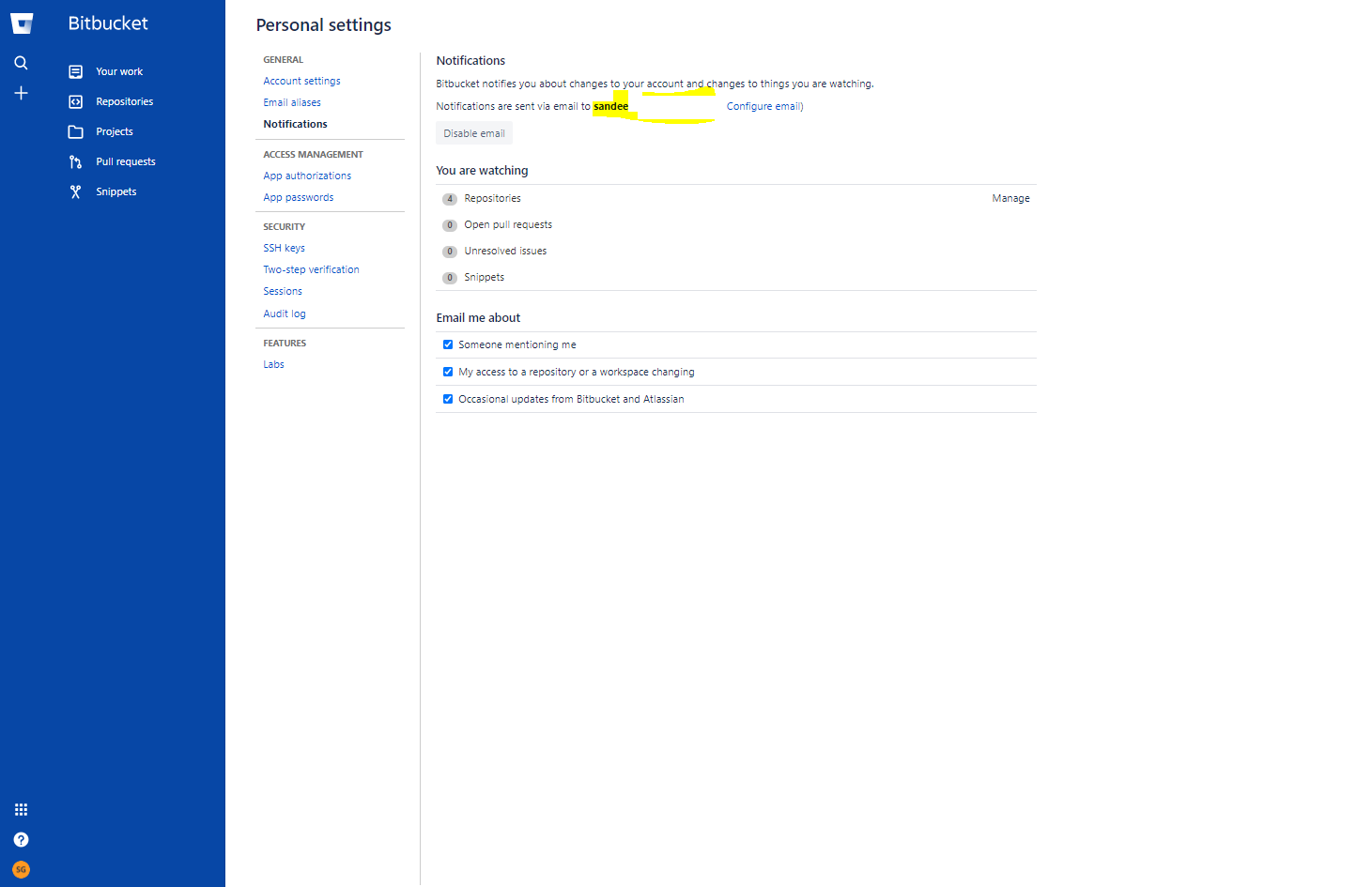Click the Disable email button
The width and height of the screenshot is (1372, 887).
473,132
